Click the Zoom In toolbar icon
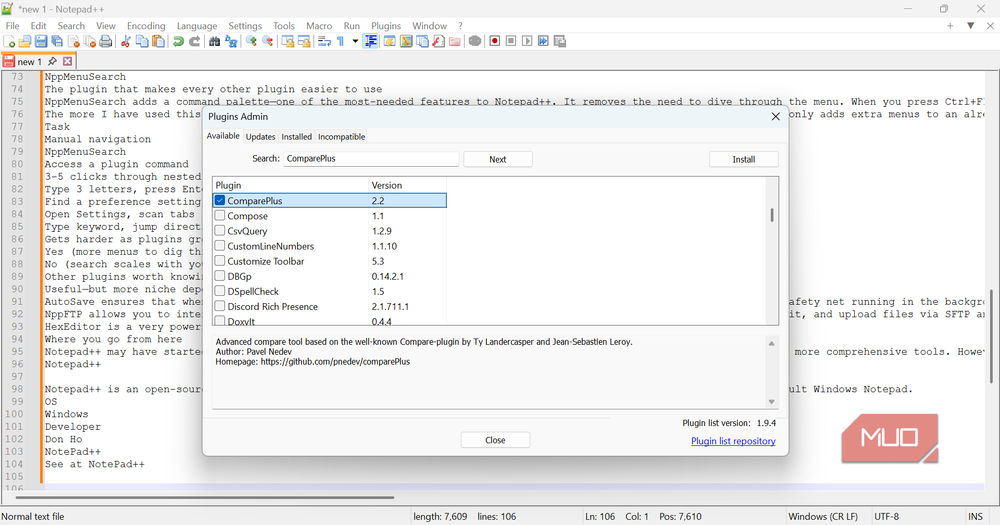The height and width of the screenshot is (525, 1000). pos(251,41)
